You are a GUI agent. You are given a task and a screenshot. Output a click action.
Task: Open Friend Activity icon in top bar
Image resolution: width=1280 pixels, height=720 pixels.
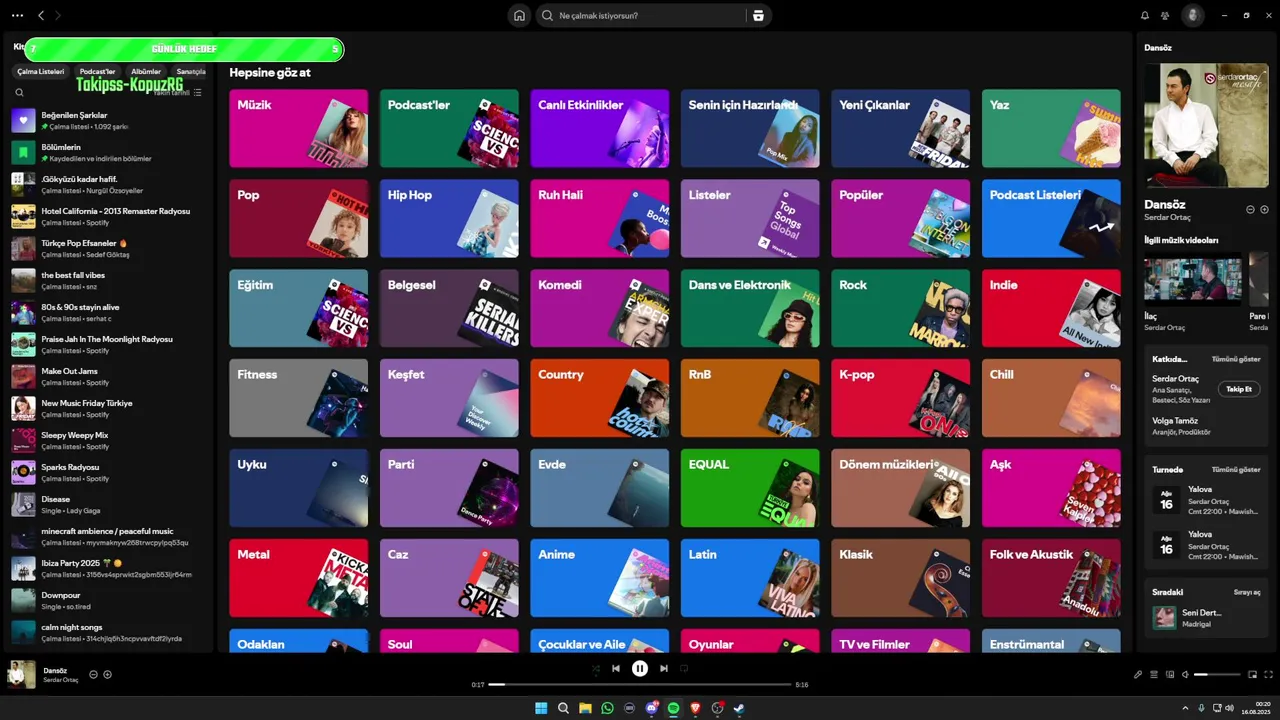pos(1165,15)
